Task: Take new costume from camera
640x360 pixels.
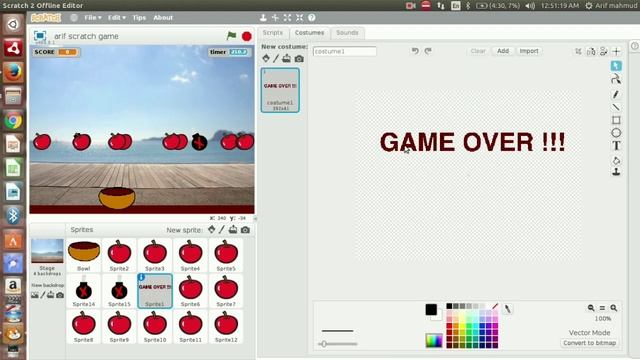Action: (x=299, y=59)
